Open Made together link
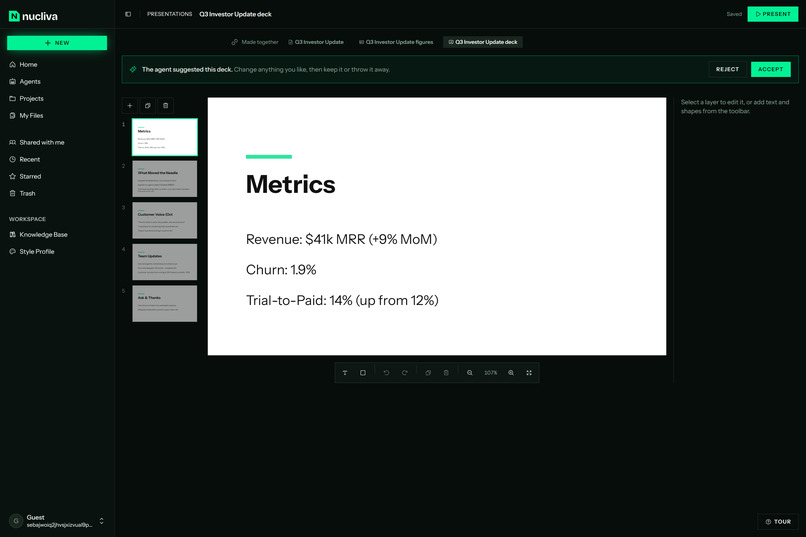Viewport: 806px width, 537px height. [255, 42]
